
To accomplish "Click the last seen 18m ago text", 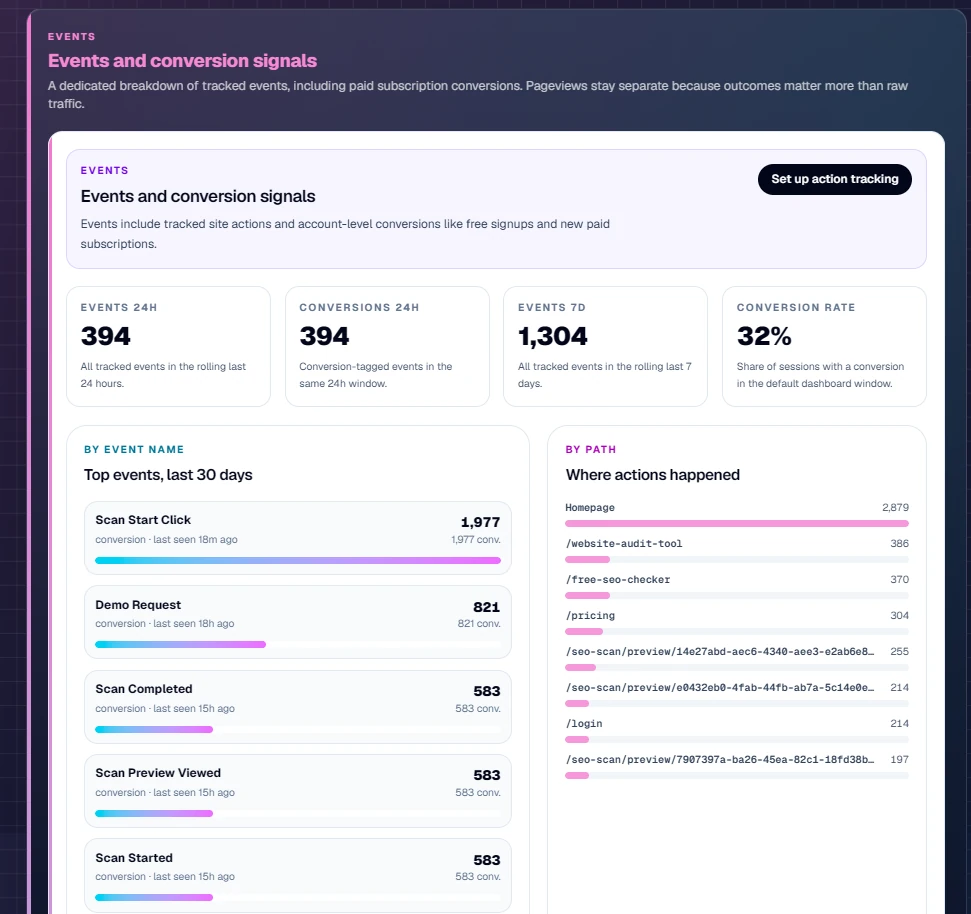I will click(195, 539).
